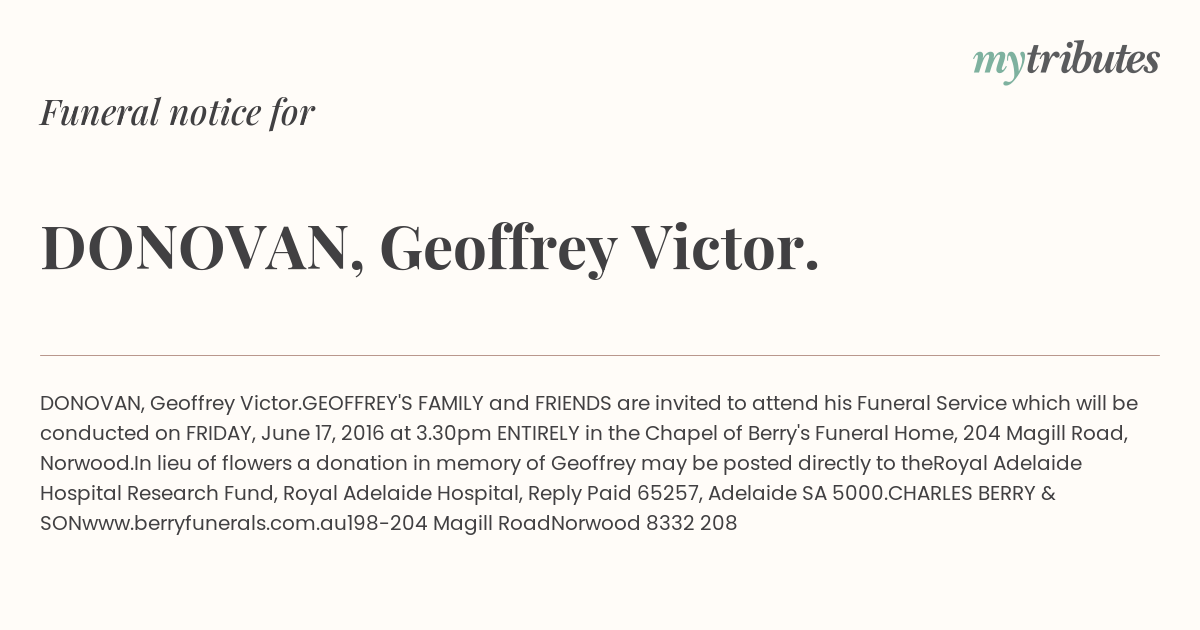Select the 204 Magill Road address text
1200x630 pixels.
pos(1046,434)
